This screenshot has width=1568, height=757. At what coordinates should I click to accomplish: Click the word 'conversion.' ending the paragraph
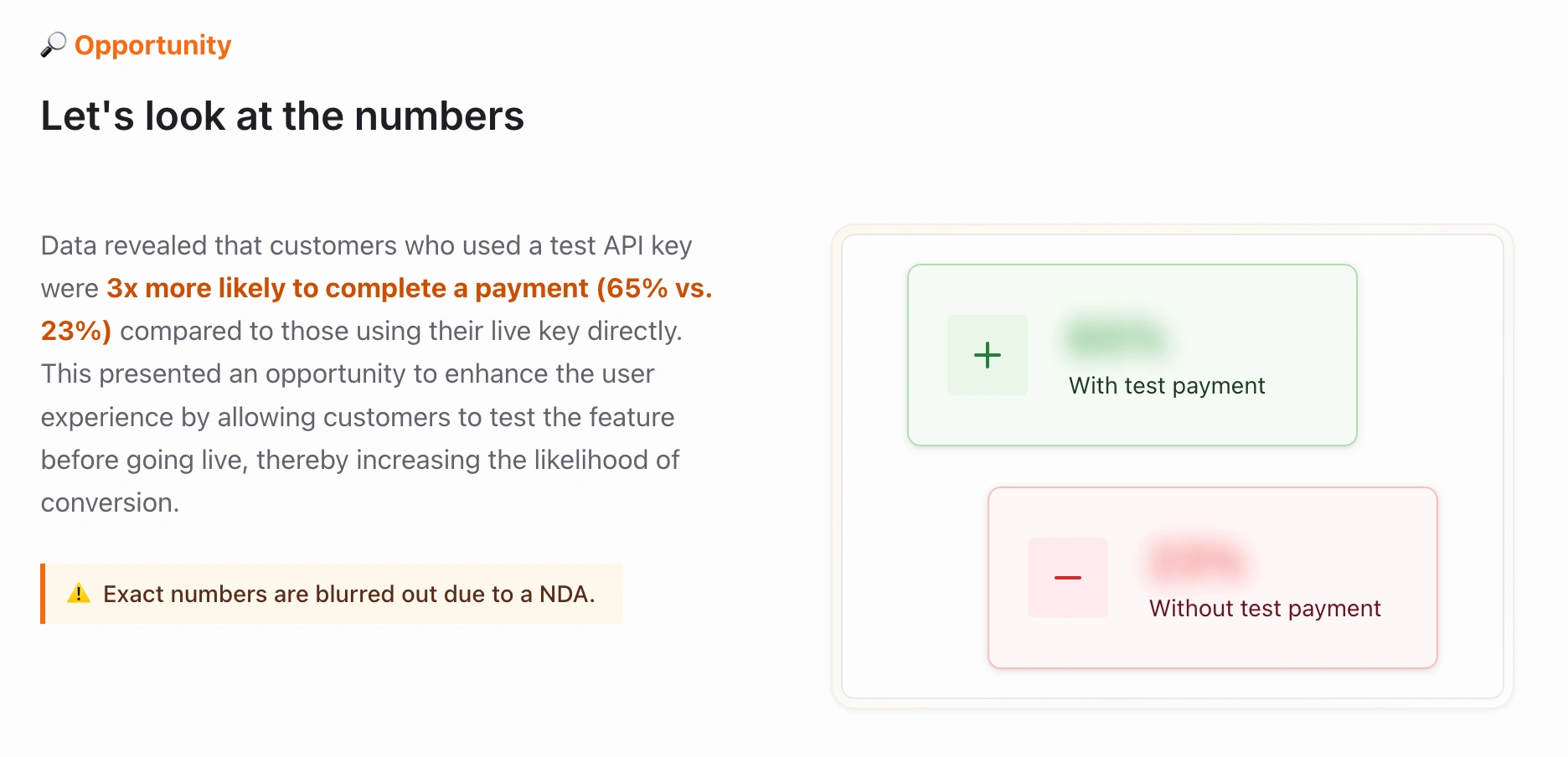(x=111, y=502)
